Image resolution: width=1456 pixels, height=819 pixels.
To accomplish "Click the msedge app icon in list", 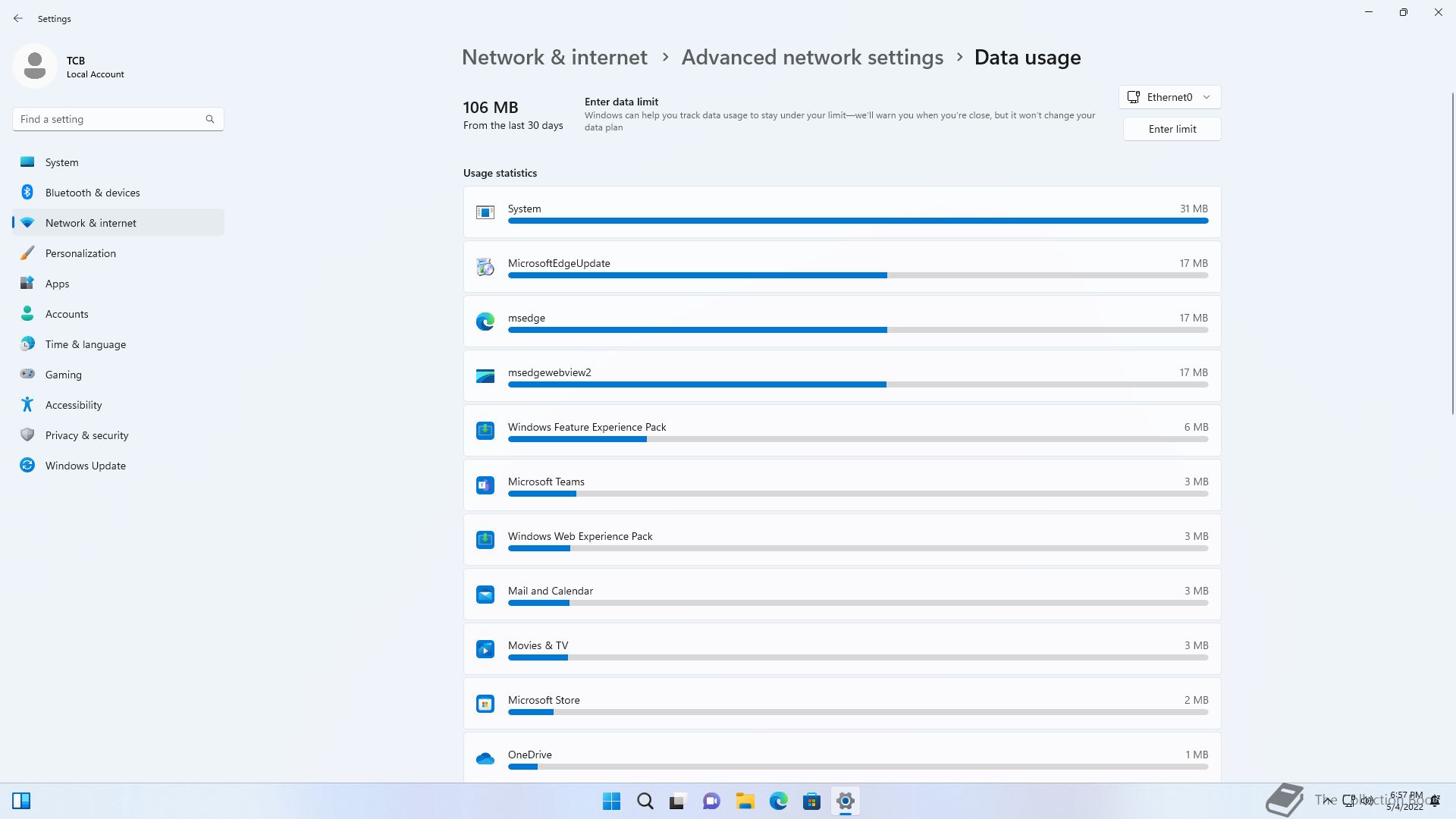I will [485, 322].
